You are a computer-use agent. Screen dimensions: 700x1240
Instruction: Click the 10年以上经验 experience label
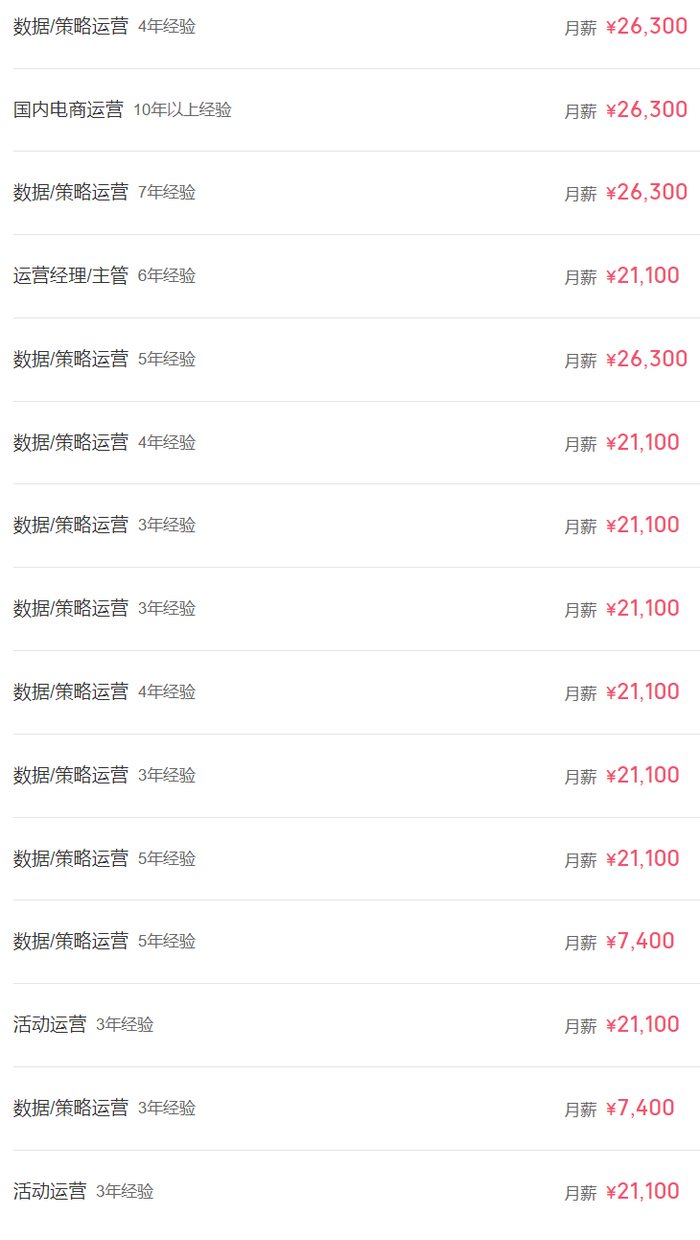(182, 110)
